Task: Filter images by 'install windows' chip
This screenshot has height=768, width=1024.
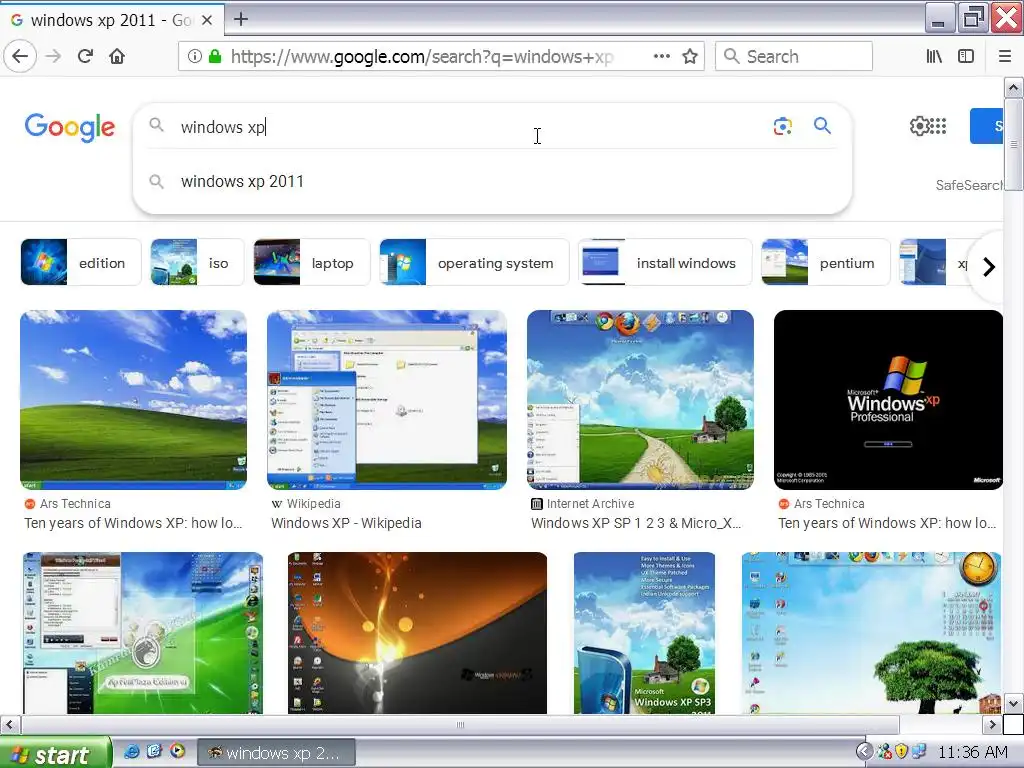Action: click(665, 263)
